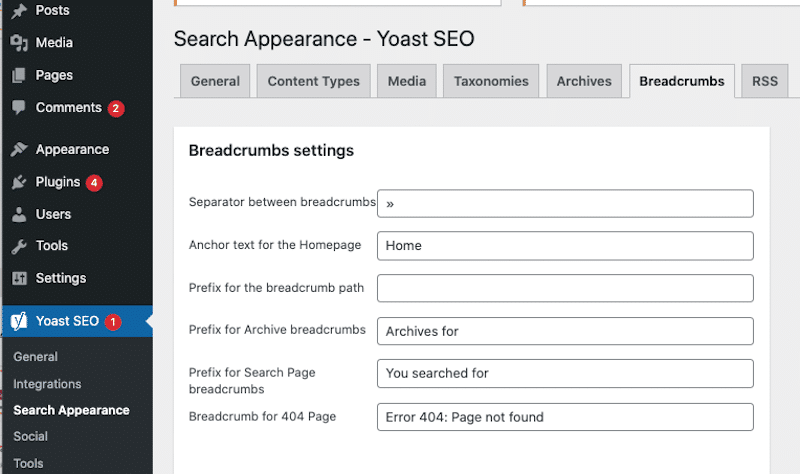
Task: Open Tools via the wrench icon
Action: [19, 246]
